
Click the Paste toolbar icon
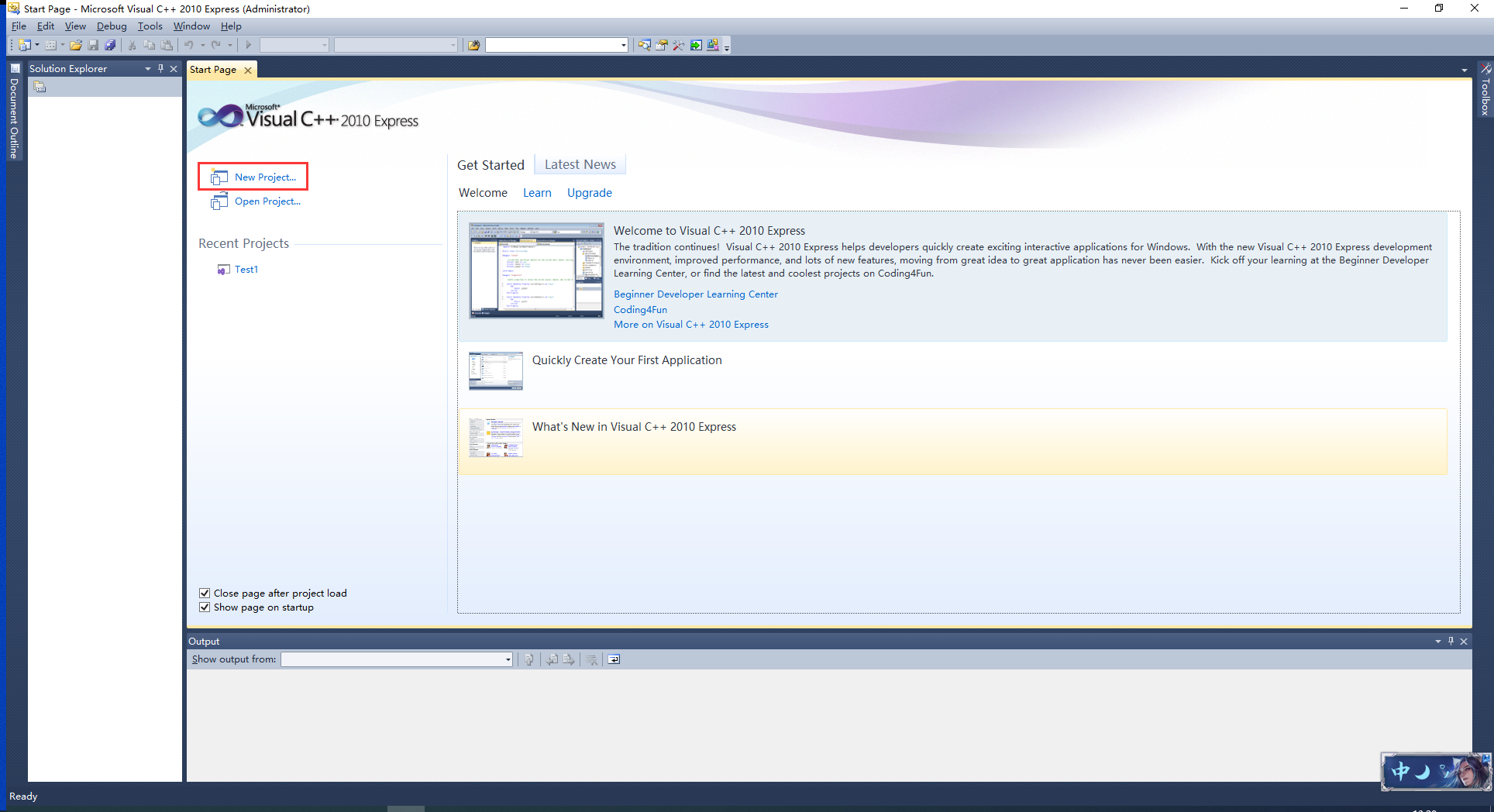tap(166, 45)
